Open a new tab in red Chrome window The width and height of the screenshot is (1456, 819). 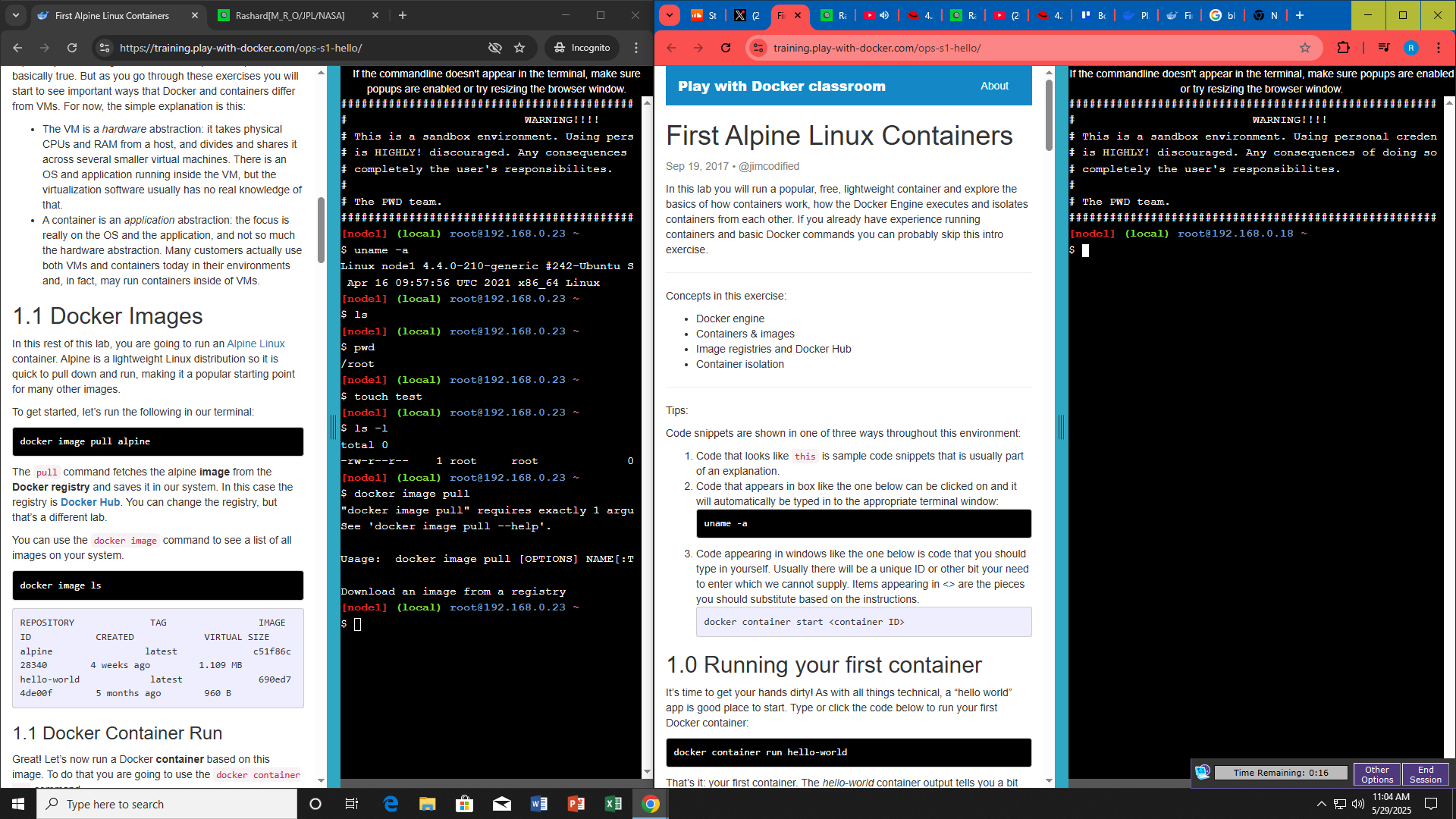click(x=1300, y=15)
